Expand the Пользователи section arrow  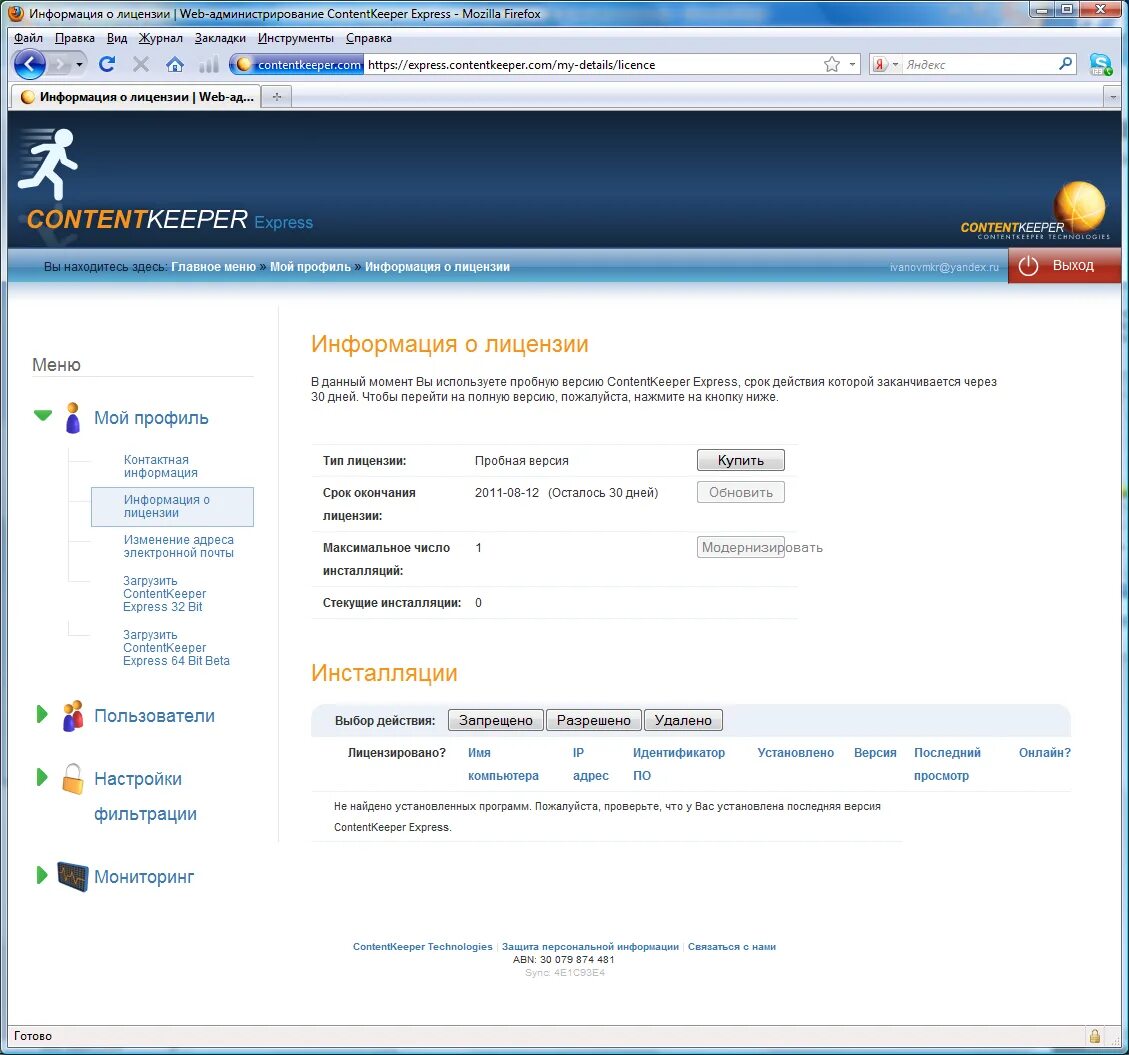pos(42,714)
